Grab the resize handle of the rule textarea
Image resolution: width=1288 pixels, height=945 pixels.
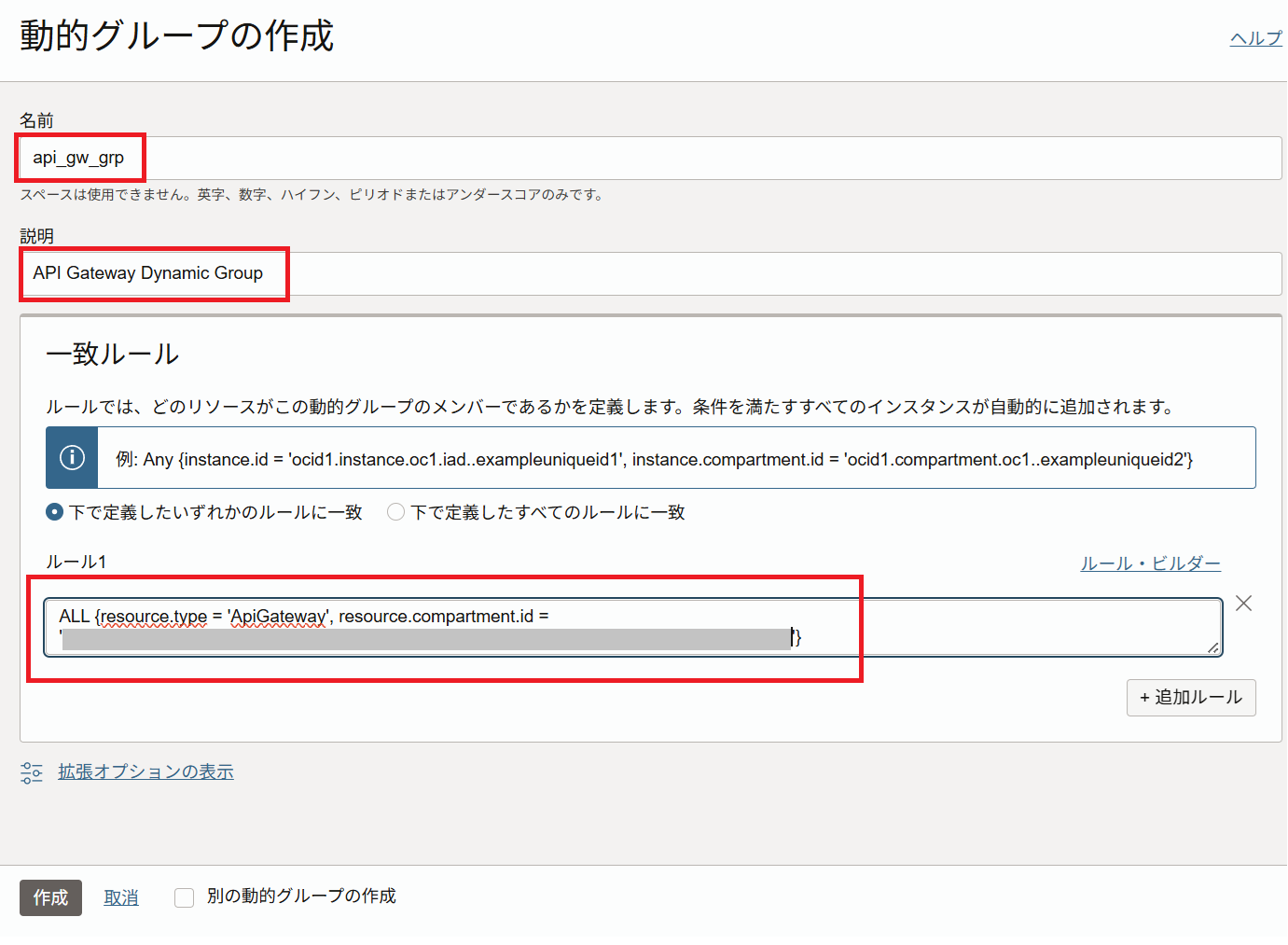[x=1212, y=647]
